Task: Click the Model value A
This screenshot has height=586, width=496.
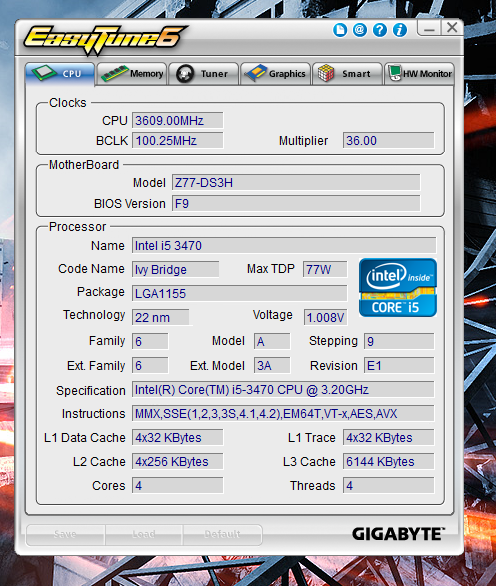Action: point(272,341)
